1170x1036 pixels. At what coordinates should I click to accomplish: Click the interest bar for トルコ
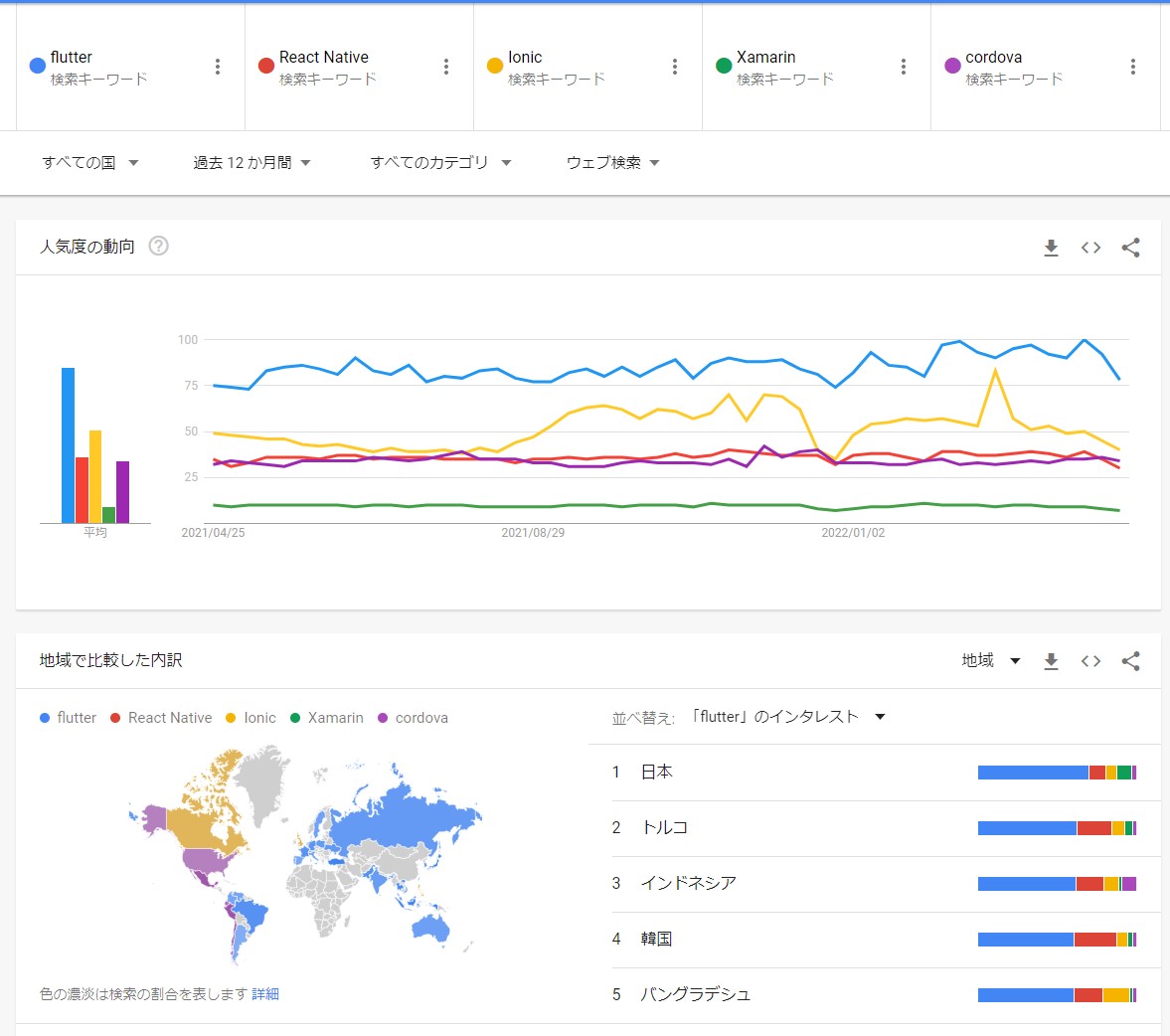pyautogui.click(x=1058, y=828)
